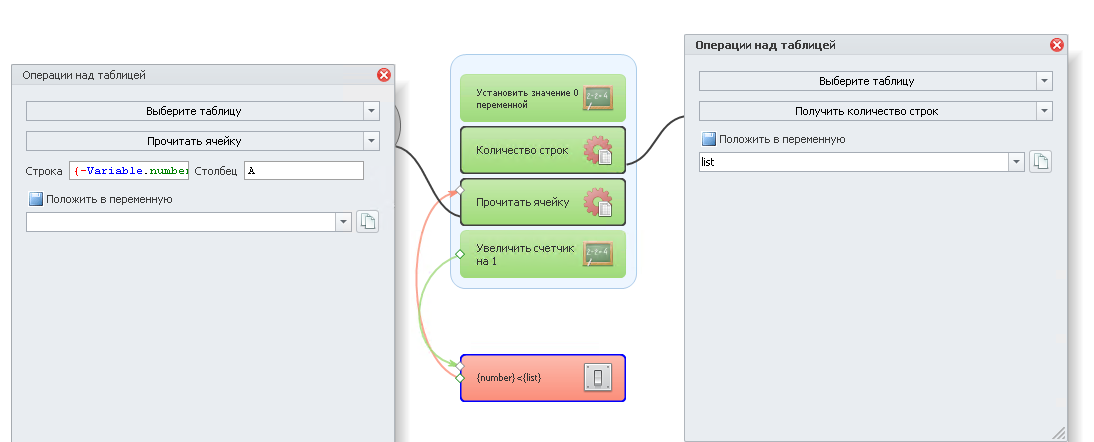Click the copy icon beside the 'list' field

pos(1040,162)
